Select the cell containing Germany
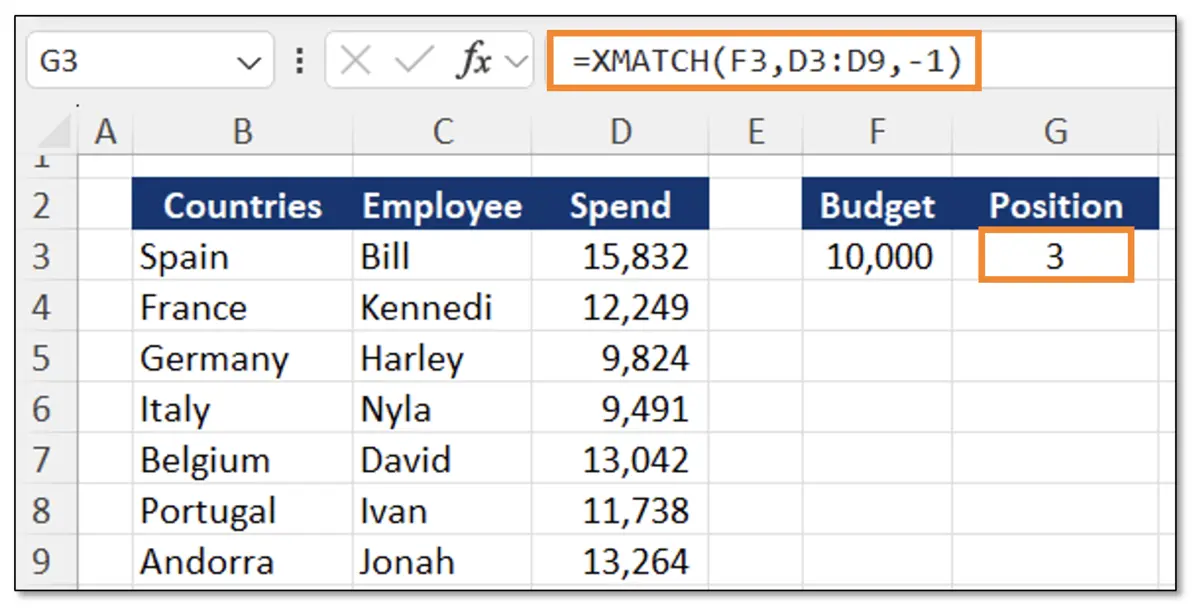Viewport: 1200px width, 612px height. (242, 358)
